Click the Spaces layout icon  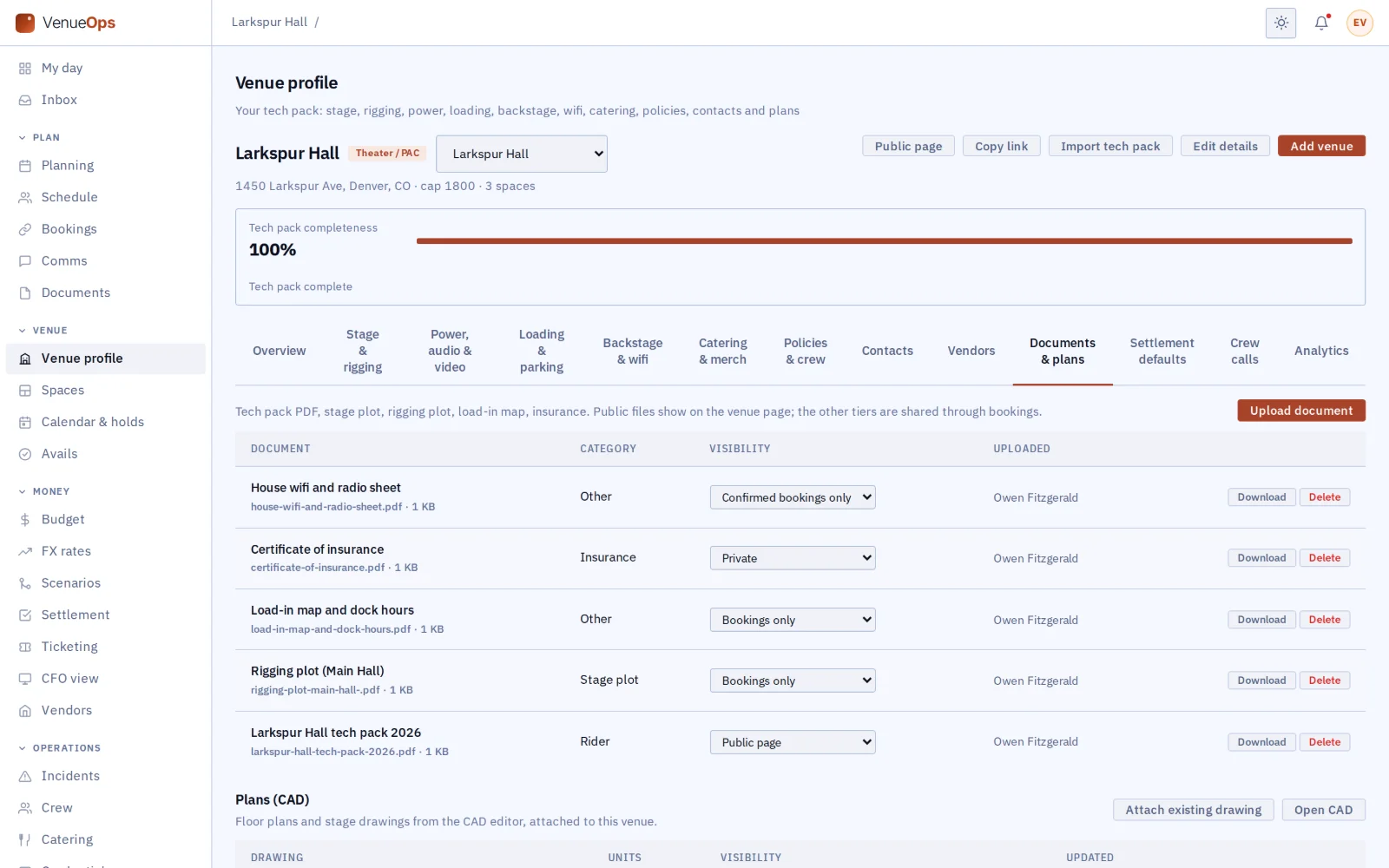[x=25, y=391]
